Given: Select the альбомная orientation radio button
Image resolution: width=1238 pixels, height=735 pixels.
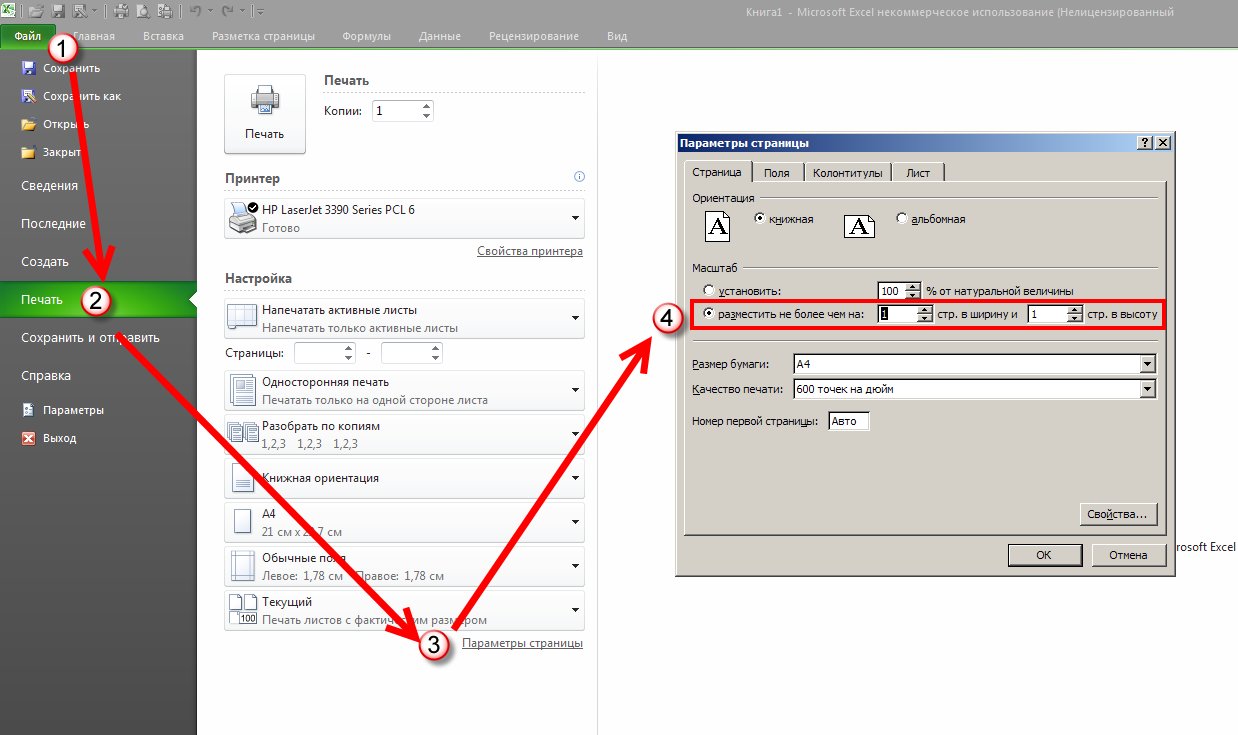Looking at the screenshot, I should pyautogui.click(x=902, y=218).
